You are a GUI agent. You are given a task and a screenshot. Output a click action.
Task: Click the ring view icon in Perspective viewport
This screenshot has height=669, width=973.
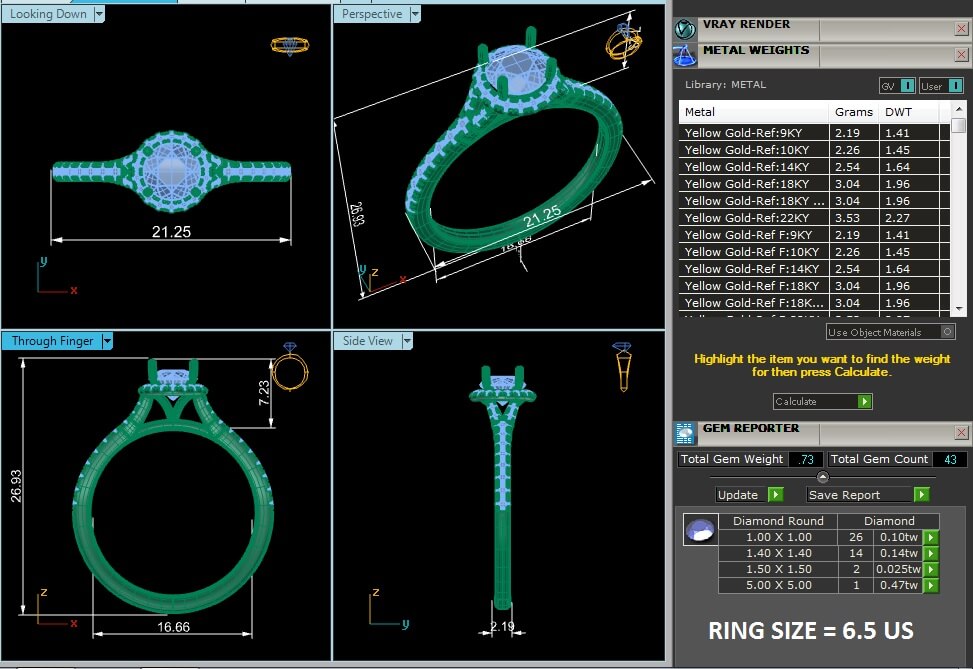click(x=621, y=43)
